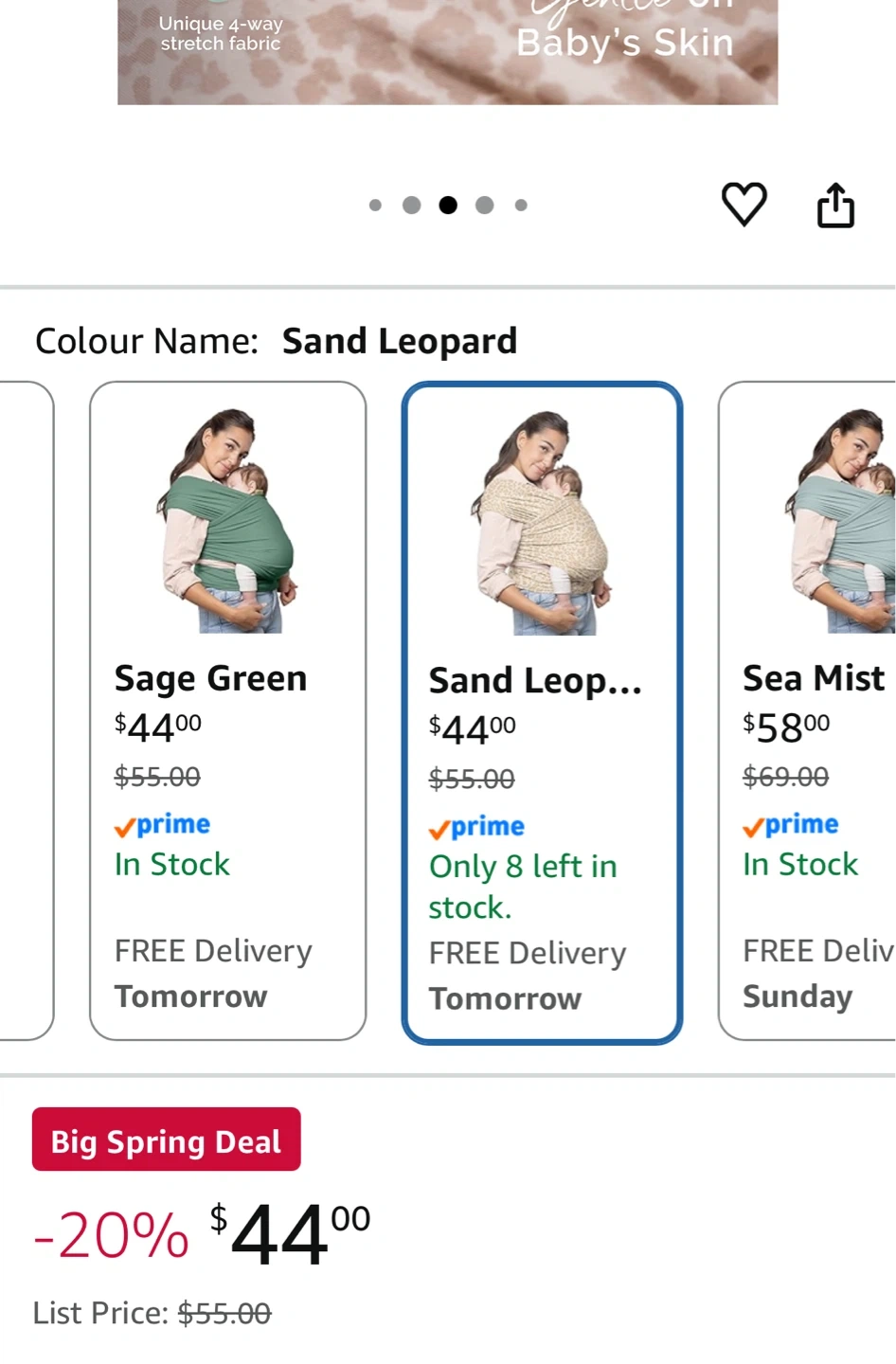Tap the heart wishlist icon
This screenshot has height=1364, width=896.
744,205
